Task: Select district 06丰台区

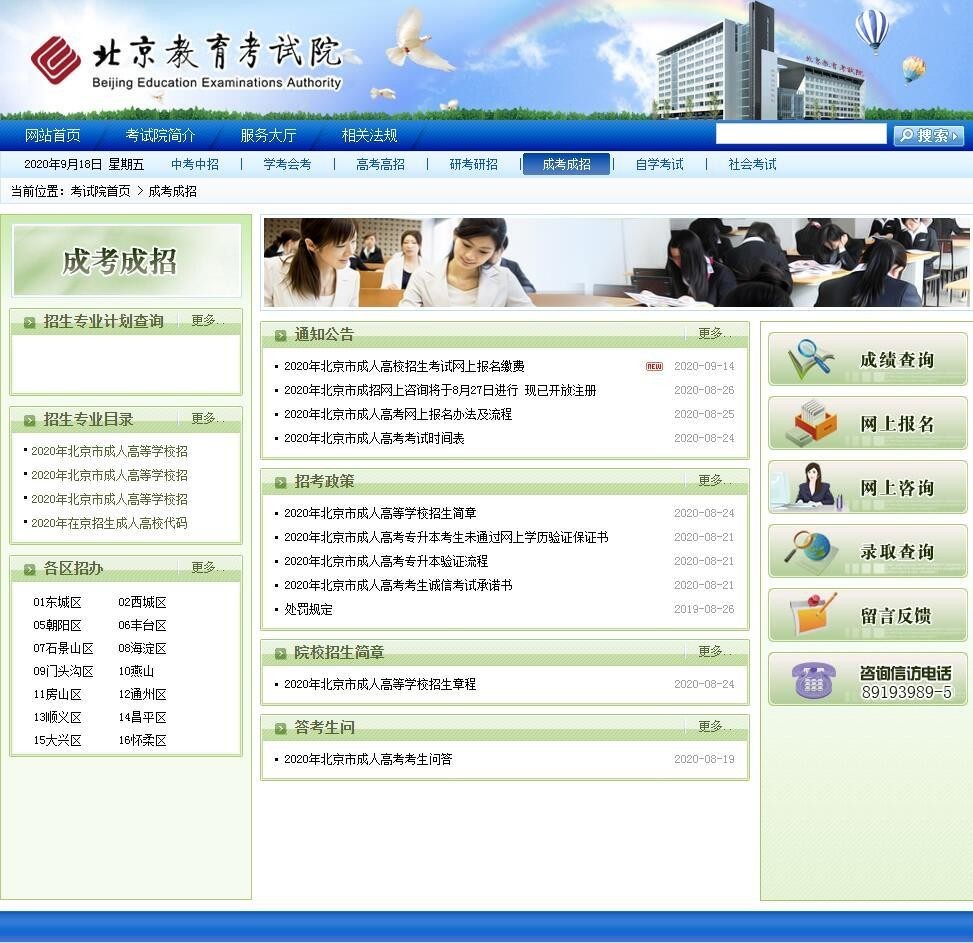Action: tap(142, 625)
